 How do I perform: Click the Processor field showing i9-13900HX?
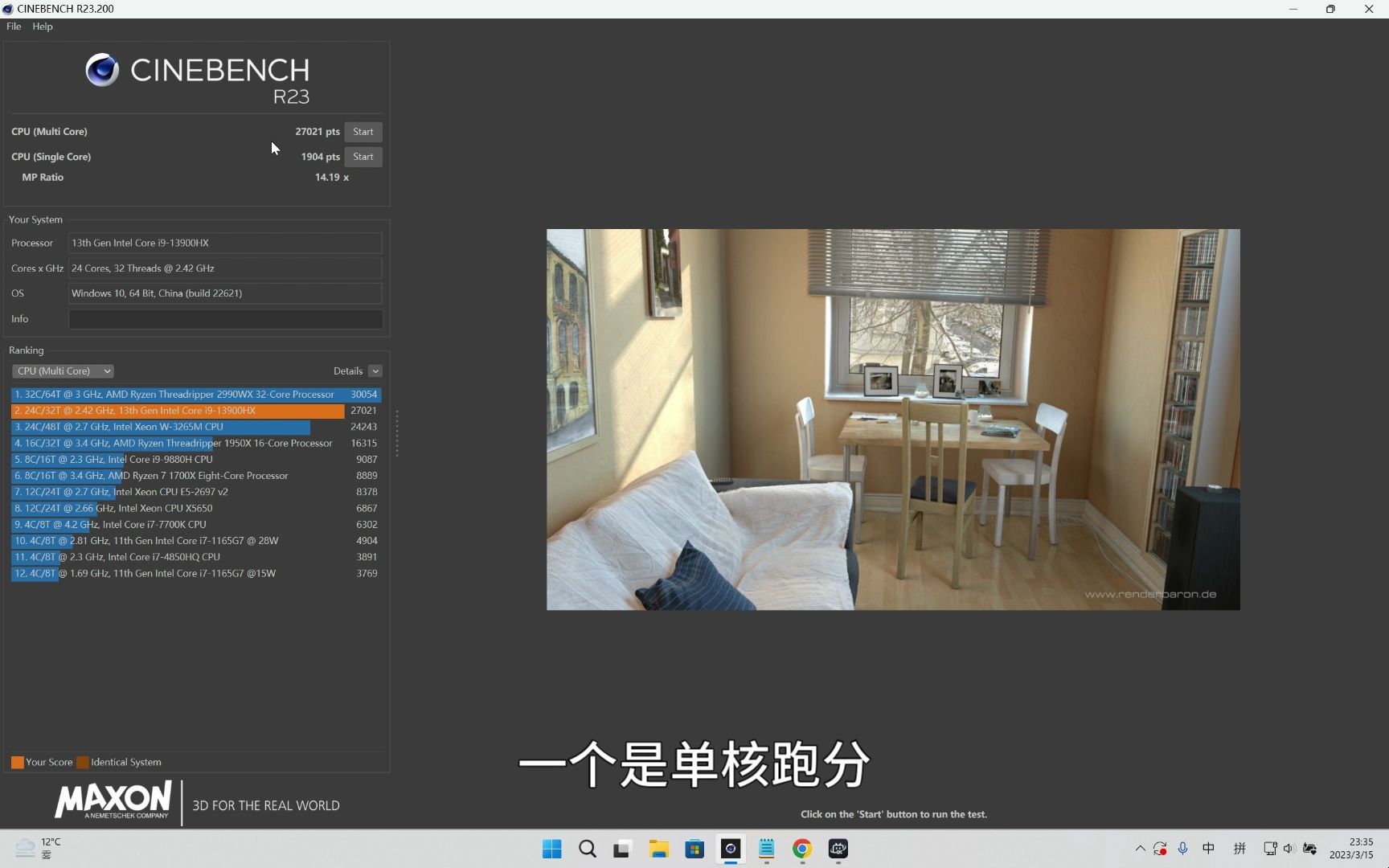pyautogui.click(x=225, y=243)
